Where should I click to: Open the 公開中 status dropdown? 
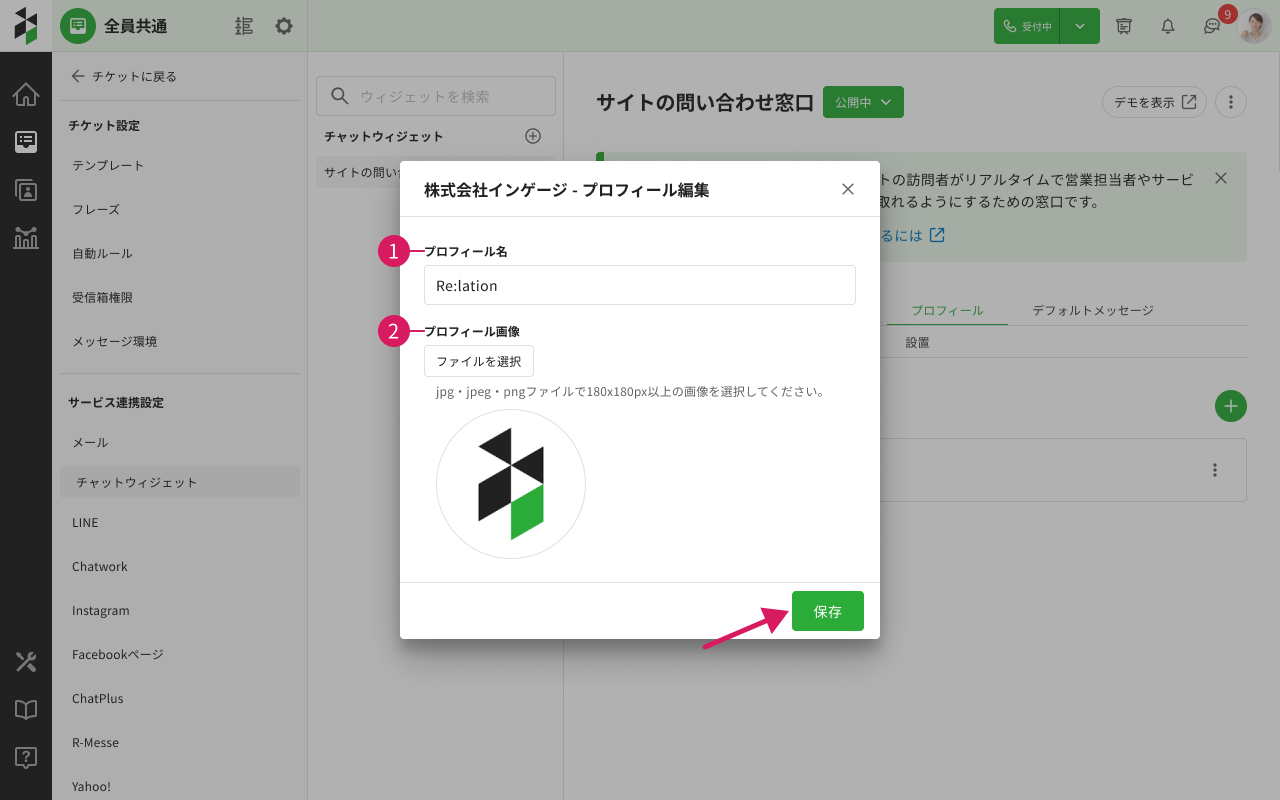point(863,102)
